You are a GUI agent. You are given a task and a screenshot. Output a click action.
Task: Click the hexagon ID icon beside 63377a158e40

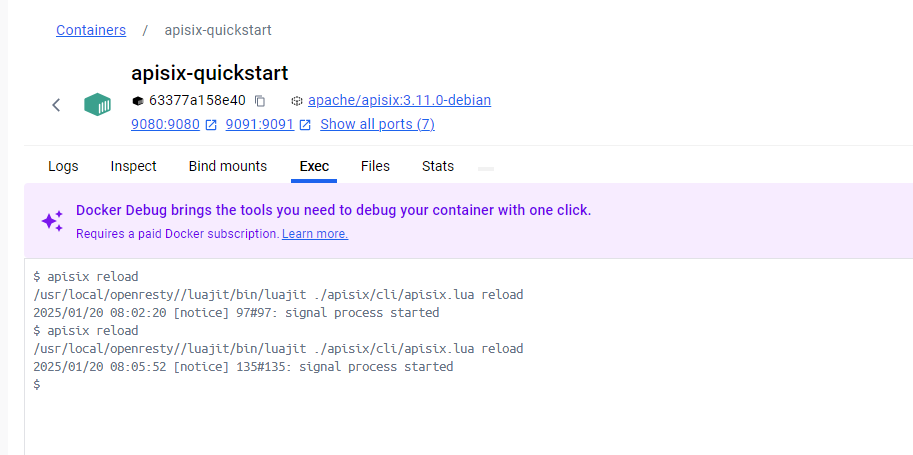[x=137, y=101]
